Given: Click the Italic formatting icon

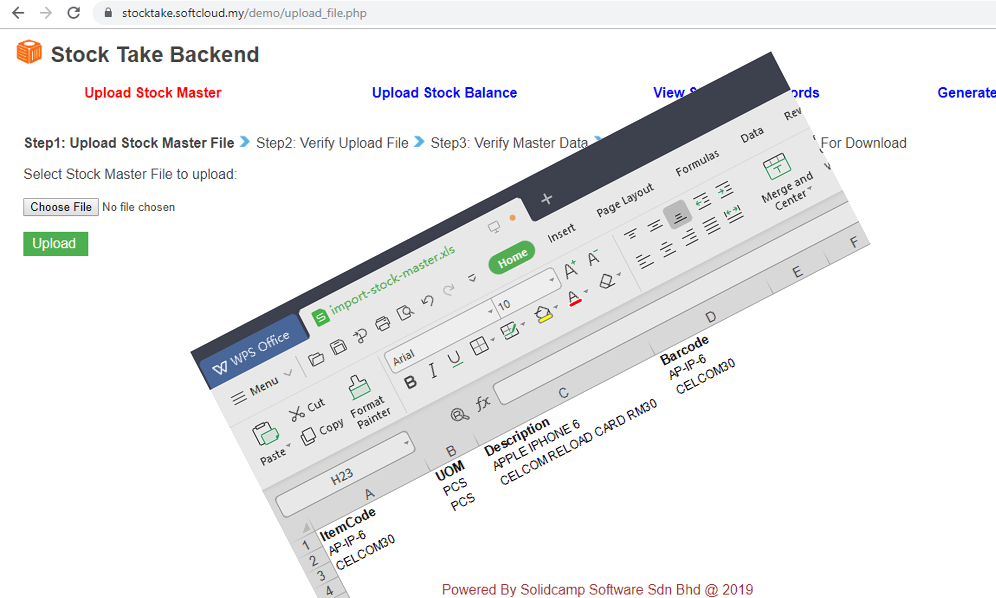Looking at the screenshot, I should tap(433, 371).
